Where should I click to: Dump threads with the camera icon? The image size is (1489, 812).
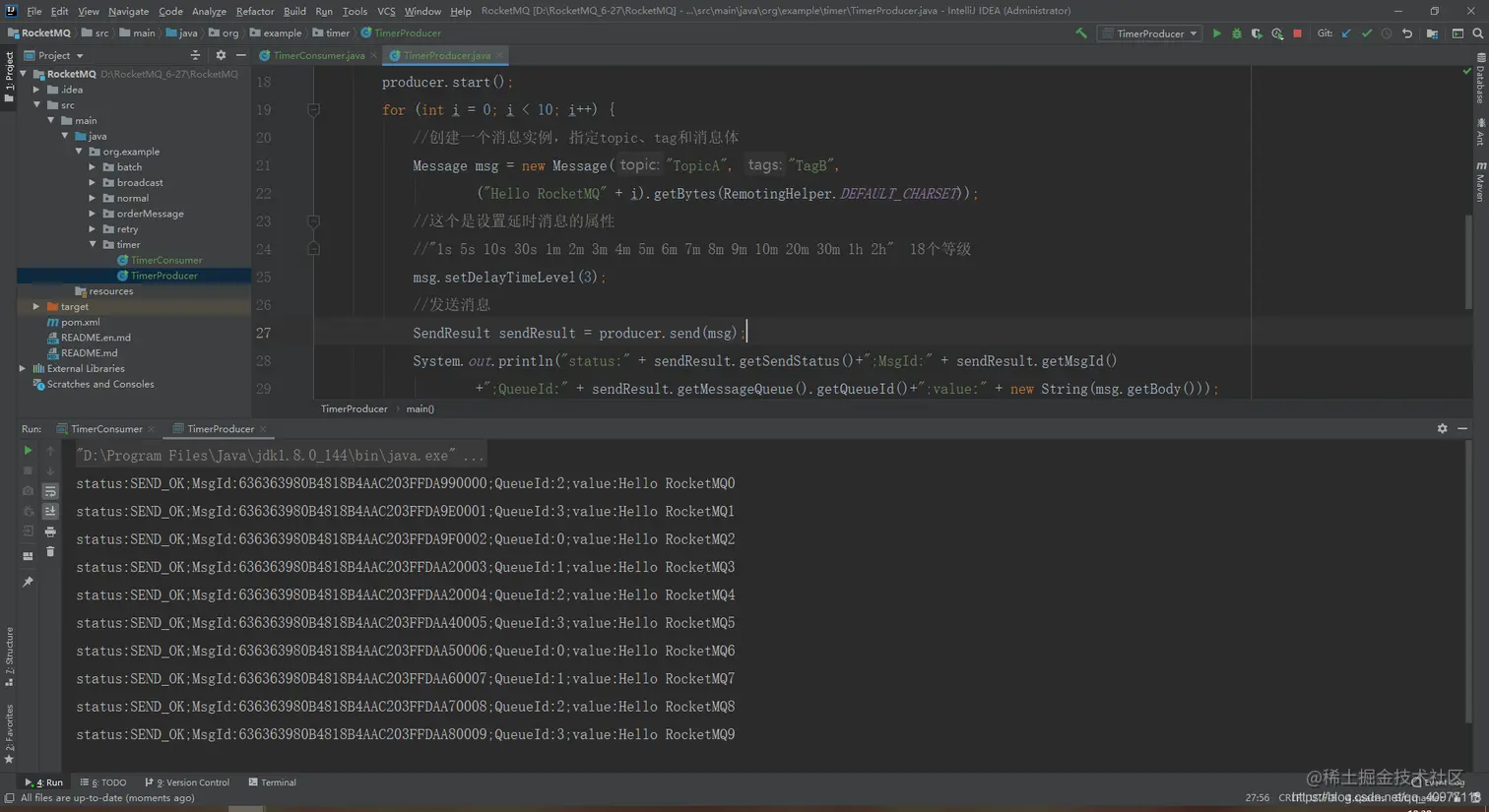tap(28, 491)
